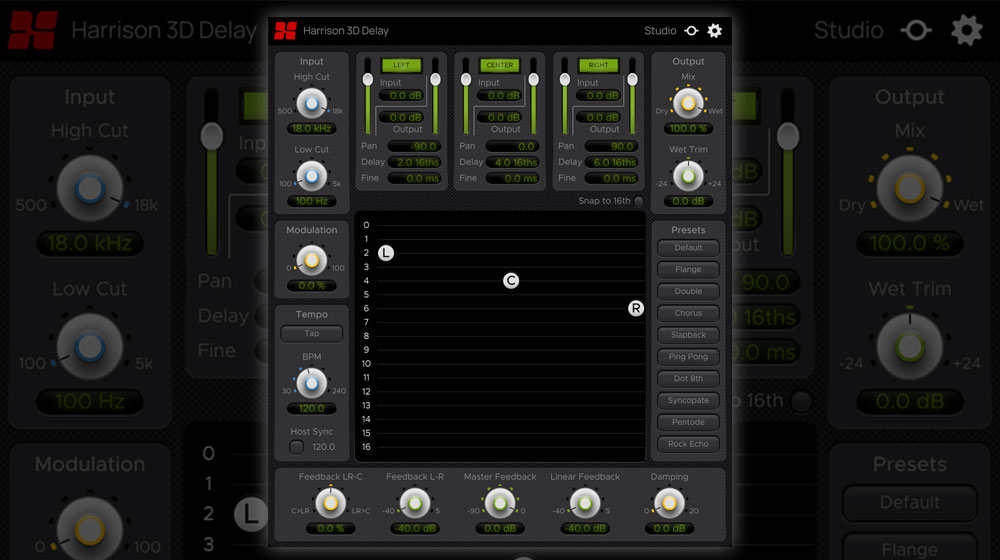This screenshot has width=1000, height=560.
Task: Toggle the CENTER channel enable button
Action: coord(499,65)
